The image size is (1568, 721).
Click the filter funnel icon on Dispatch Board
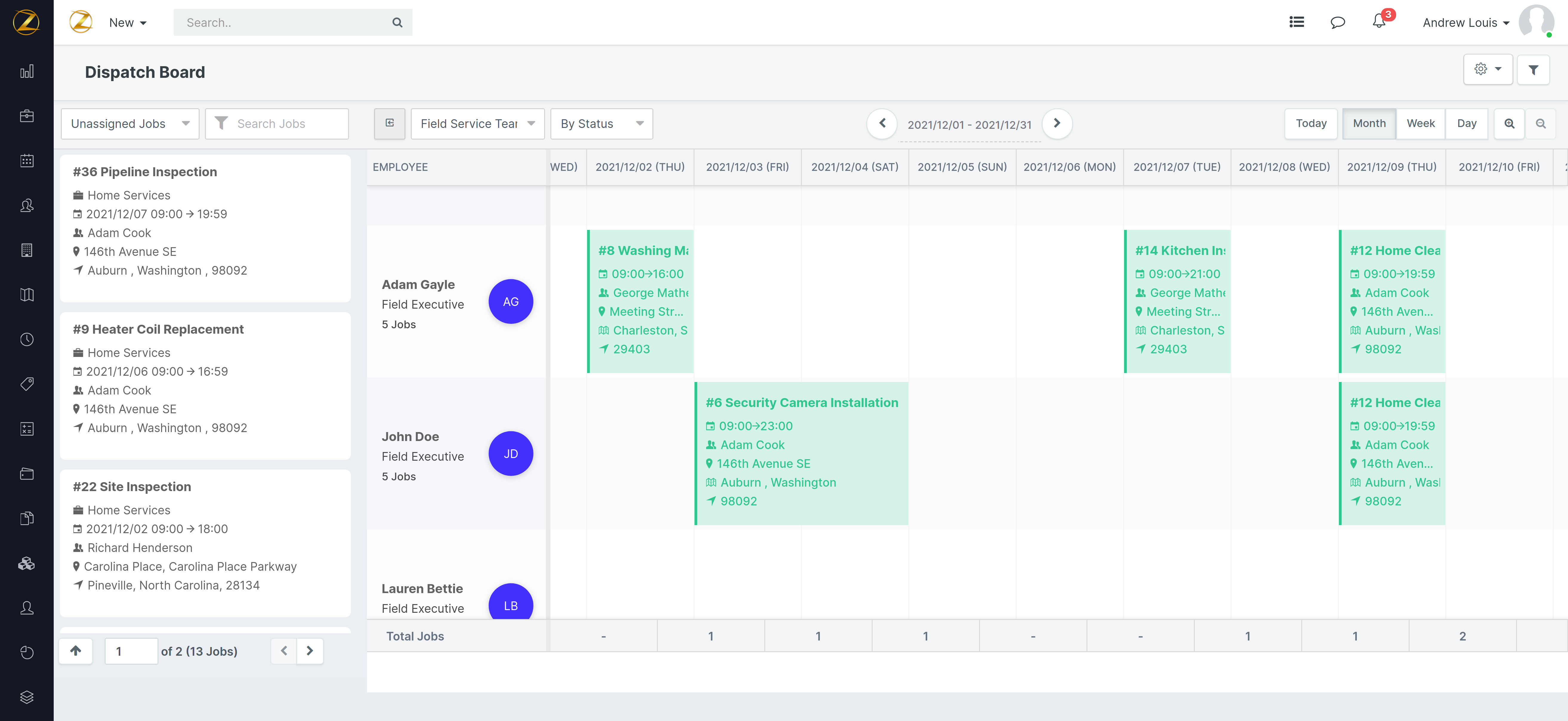point(1533,70)
